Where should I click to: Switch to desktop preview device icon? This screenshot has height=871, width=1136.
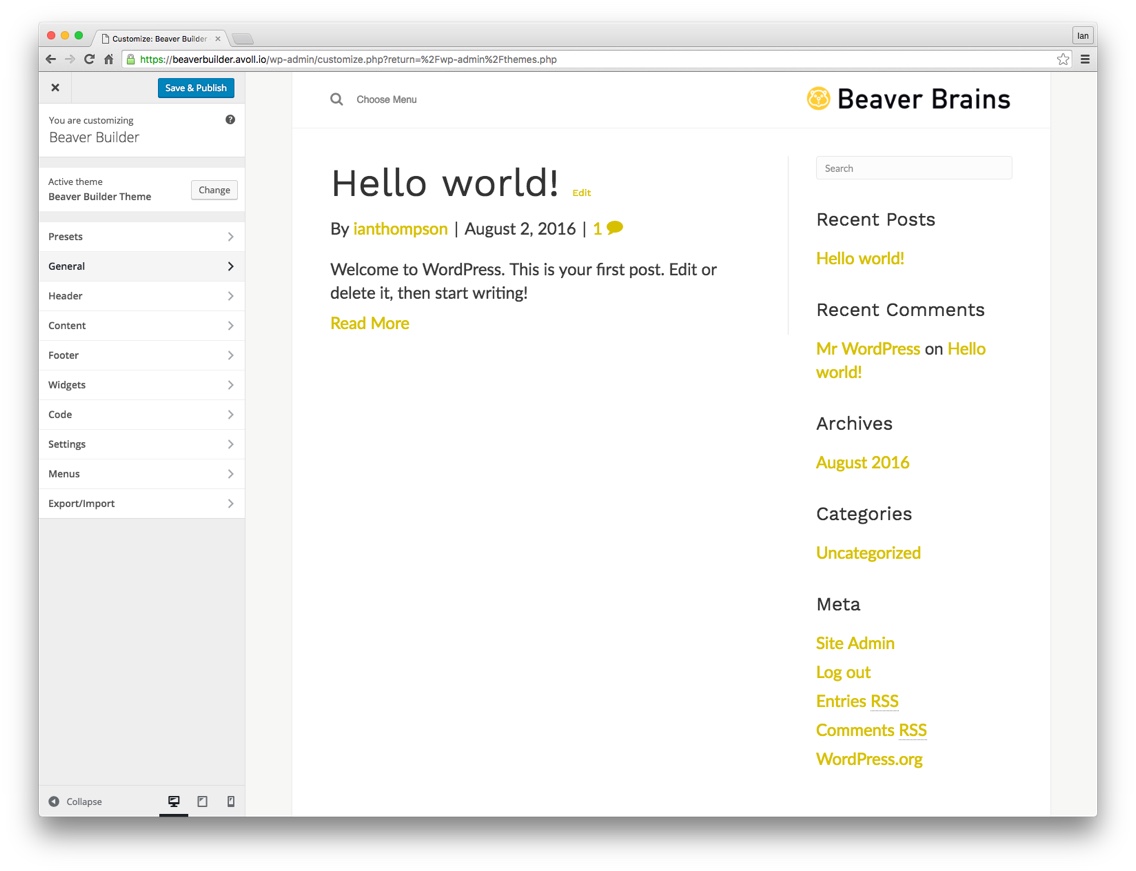[x=174, y=801]
